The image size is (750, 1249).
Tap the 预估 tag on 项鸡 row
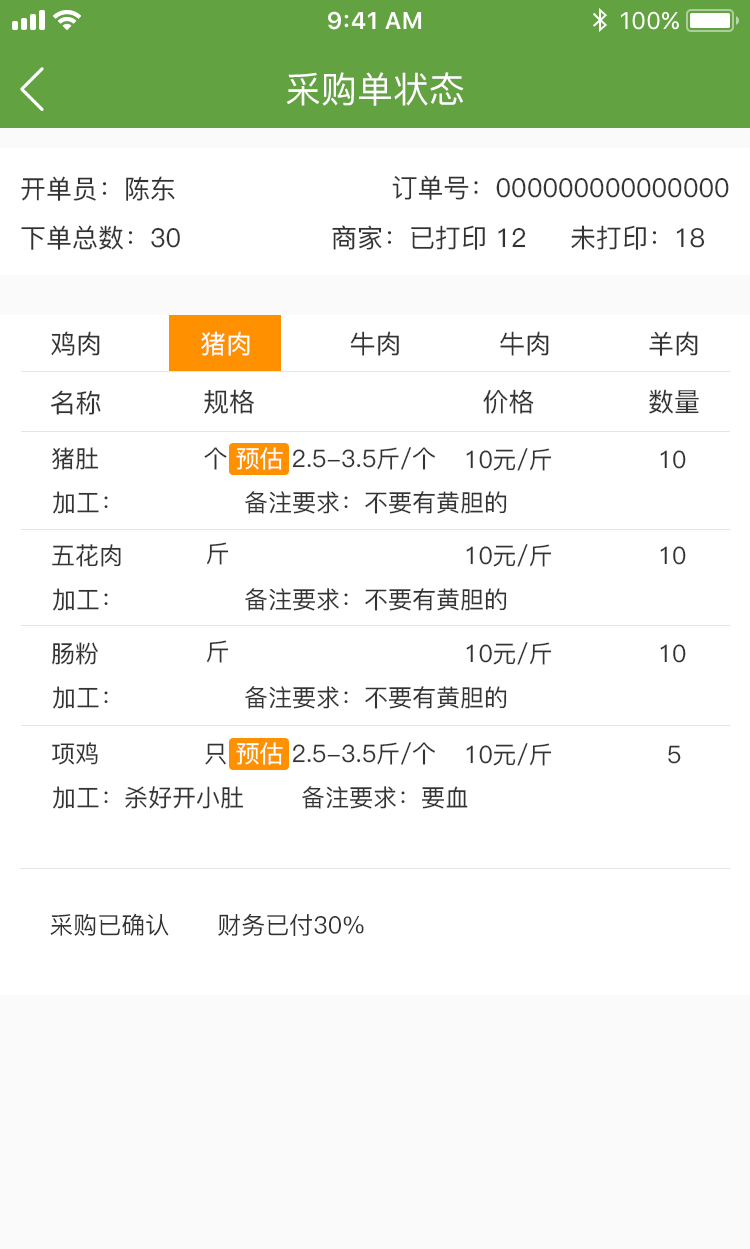(x=259, y=754)
